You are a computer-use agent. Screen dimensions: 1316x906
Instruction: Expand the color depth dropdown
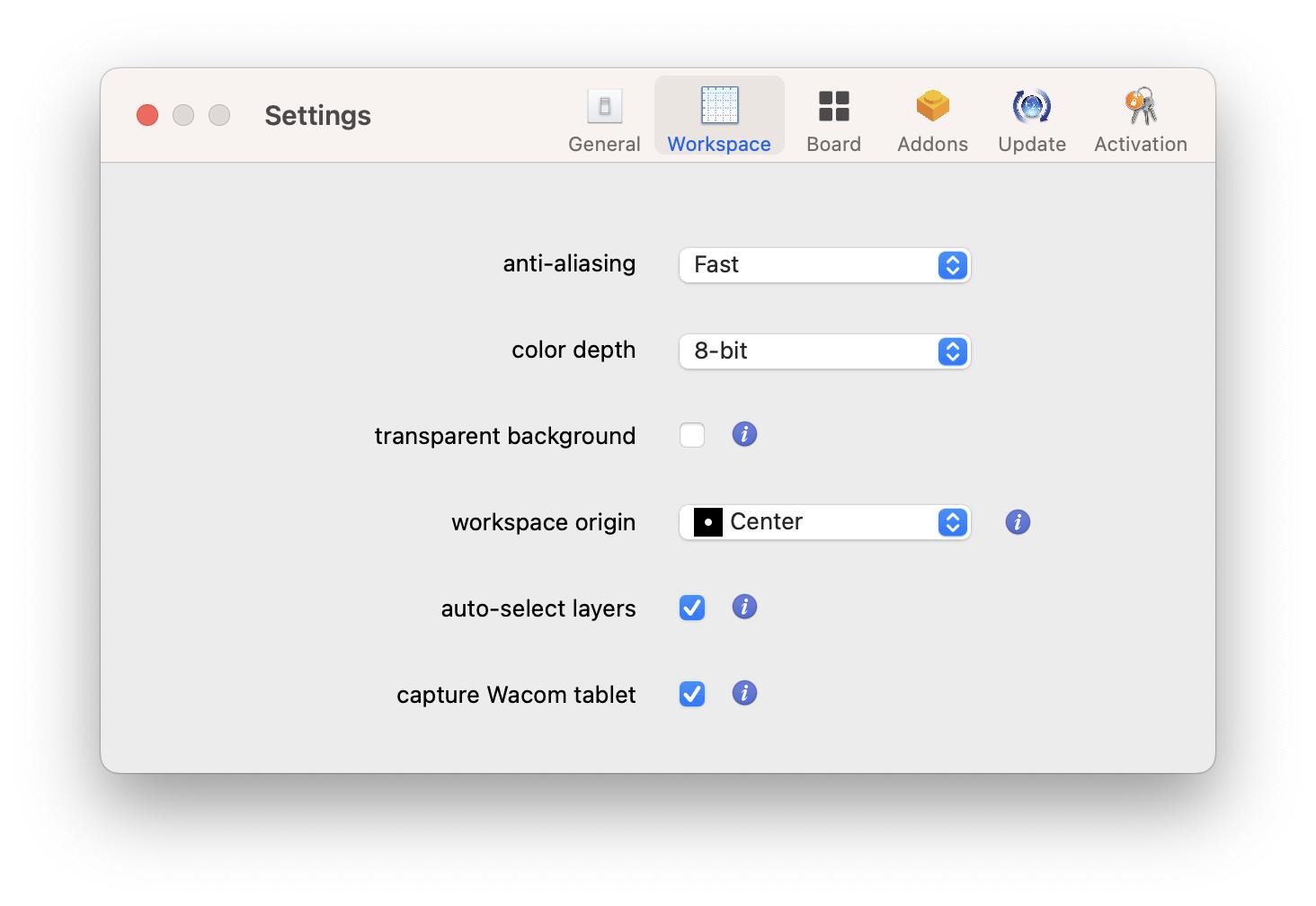(x=824, y=351)
